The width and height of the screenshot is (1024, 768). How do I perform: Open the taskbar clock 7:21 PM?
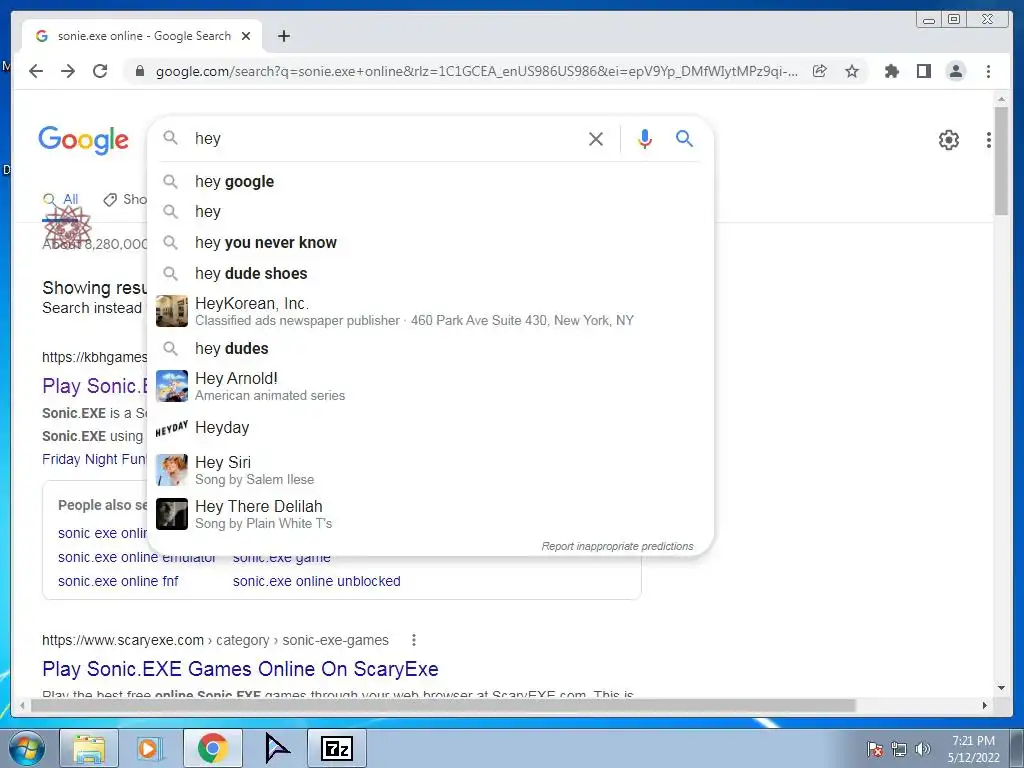[x=974, y=749]
